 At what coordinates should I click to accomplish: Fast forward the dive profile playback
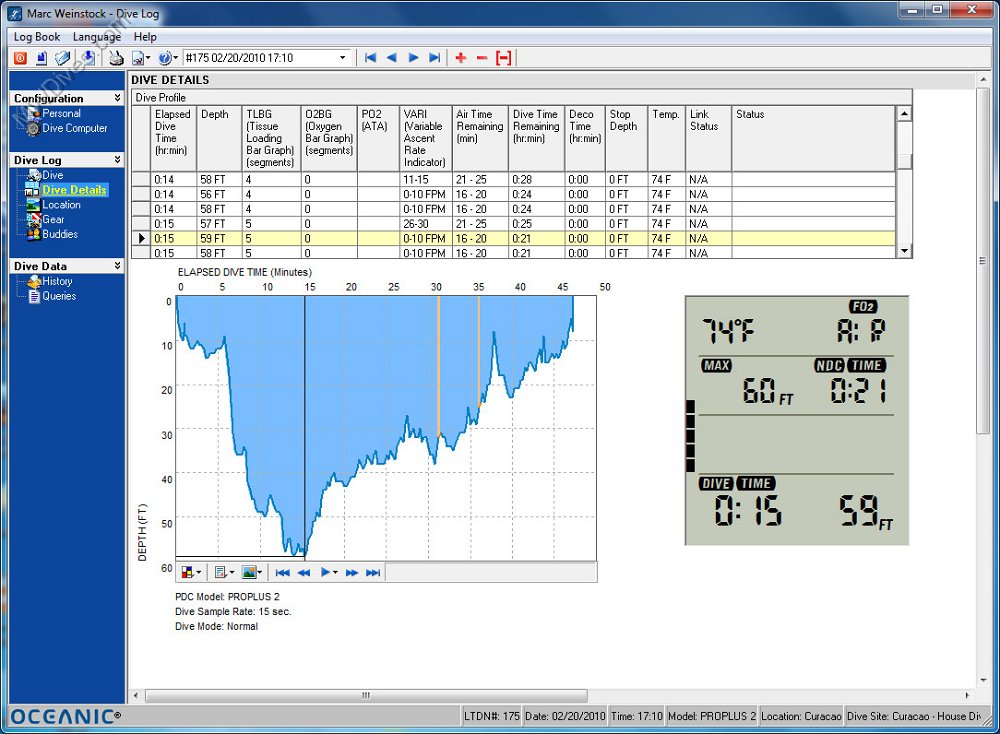pos(351,573)
